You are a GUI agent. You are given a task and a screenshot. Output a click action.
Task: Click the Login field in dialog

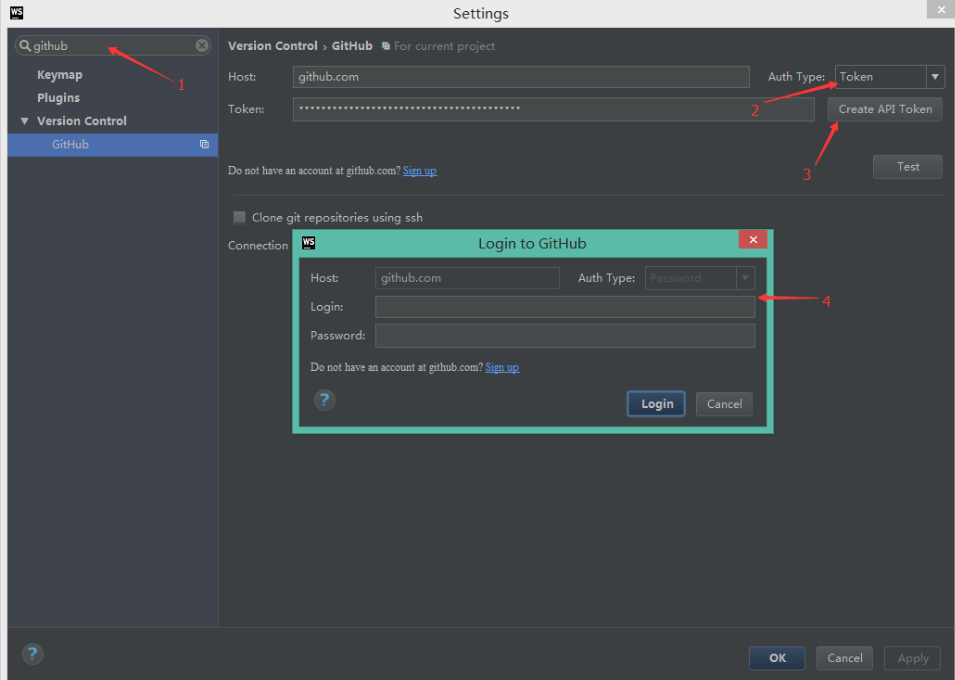tap(565, 307)
